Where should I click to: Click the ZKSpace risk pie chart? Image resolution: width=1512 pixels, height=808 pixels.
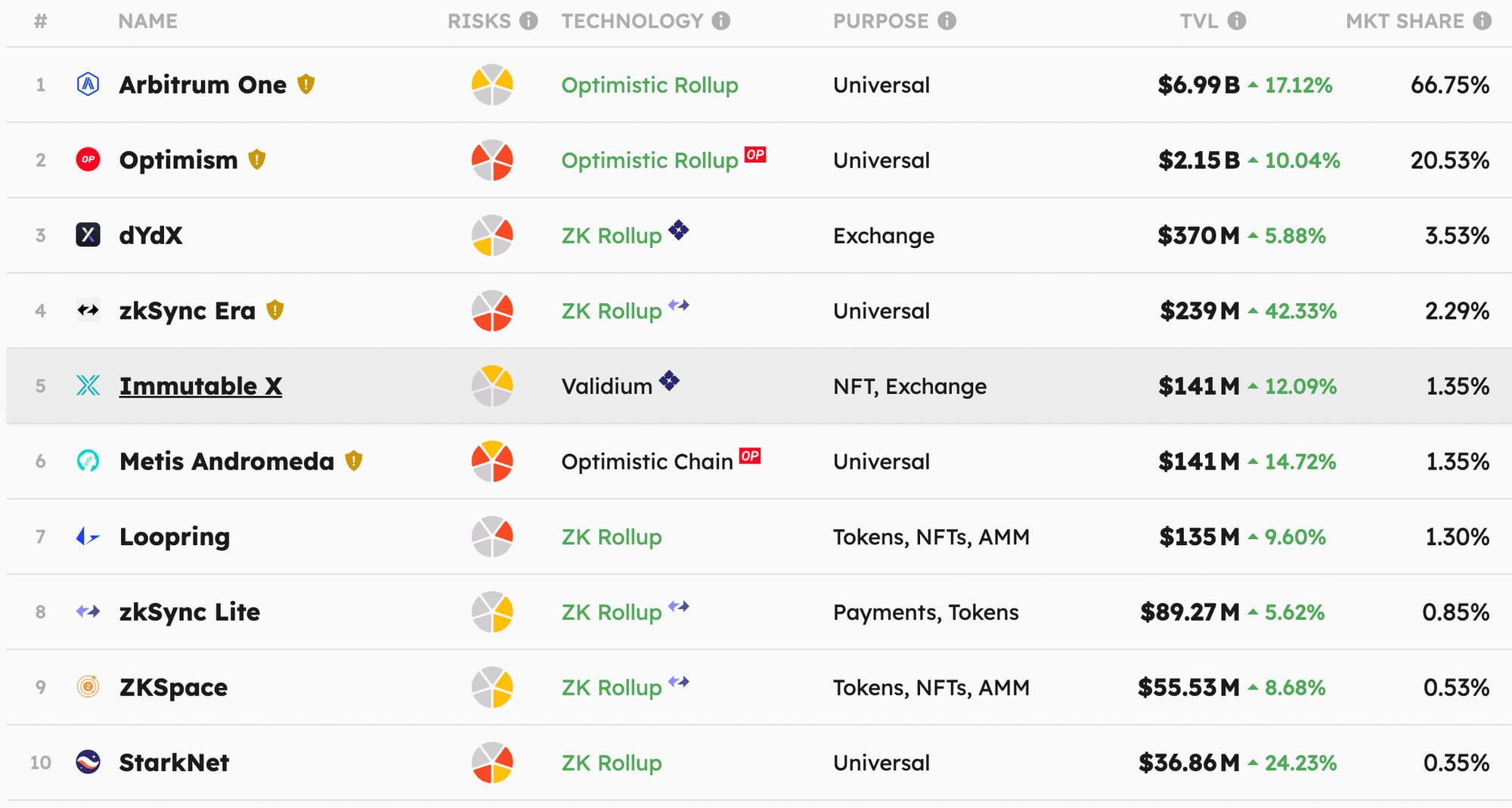pyautogui.click(x=492, y=687)
